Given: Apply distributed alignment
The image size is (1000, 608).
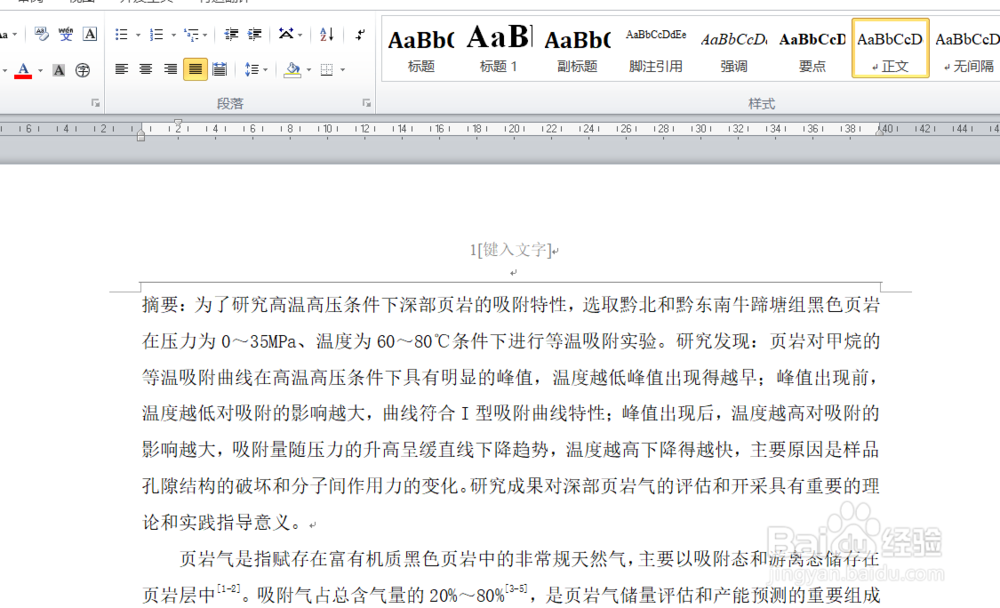Looking at the screenshot, I should point(219,70).
